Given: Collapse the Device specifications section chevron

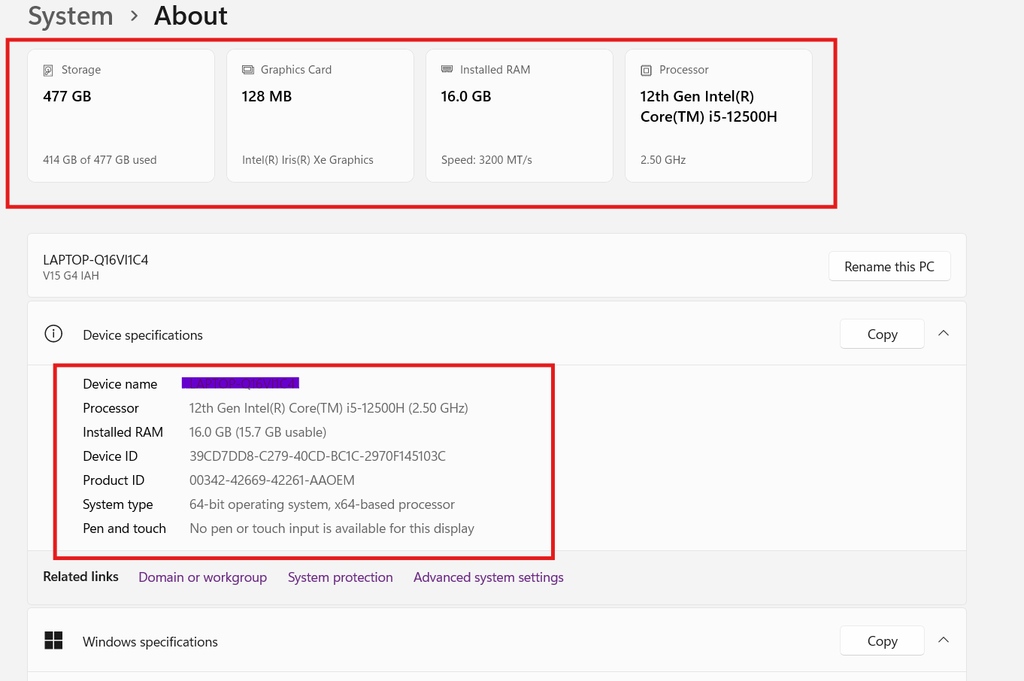Looking at the screenshot, I should [x=943, y=334].
